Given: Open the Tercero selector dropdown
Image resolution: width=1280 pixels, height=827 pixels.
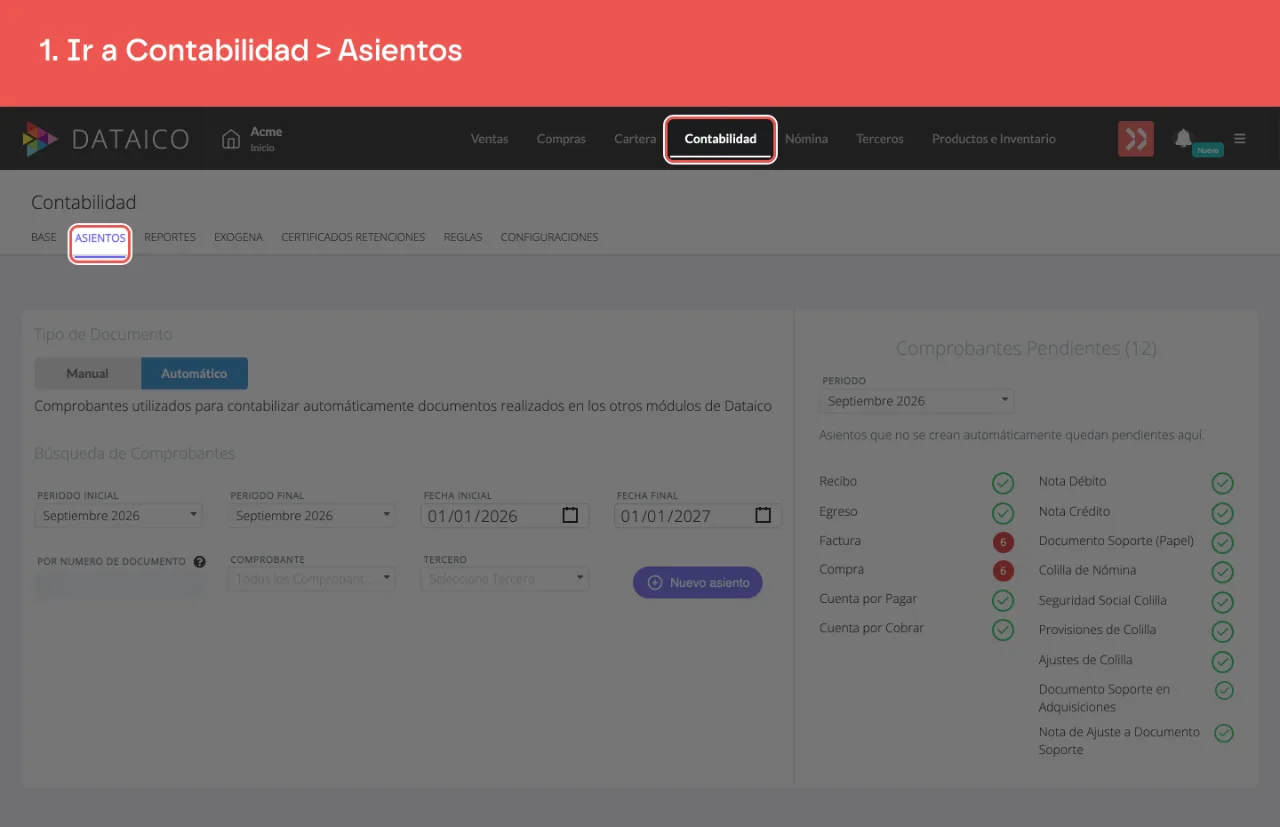Looking at the screenshot, I should pyautogui.click(x=506, y=579).
